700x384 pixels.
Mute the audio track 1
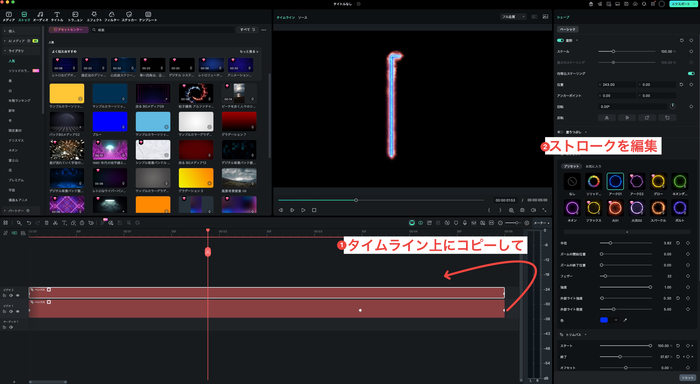[11, 327]
